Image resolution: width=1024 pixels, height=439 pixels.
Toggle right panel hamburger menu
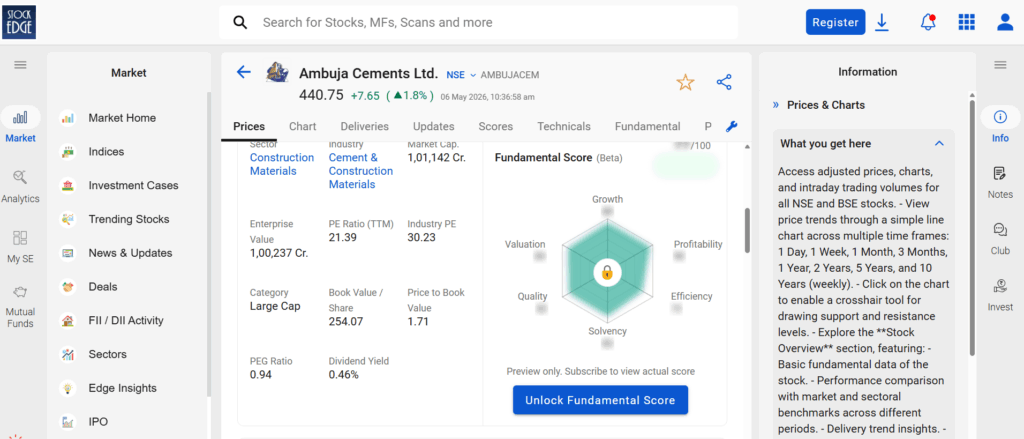[1000, 64]
